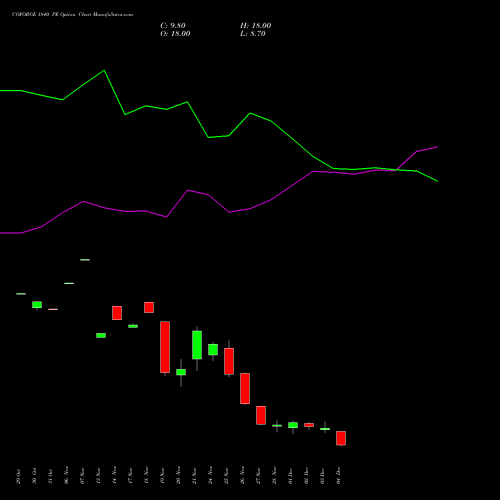Click the red candle above 27 Nov

(261, 415)
